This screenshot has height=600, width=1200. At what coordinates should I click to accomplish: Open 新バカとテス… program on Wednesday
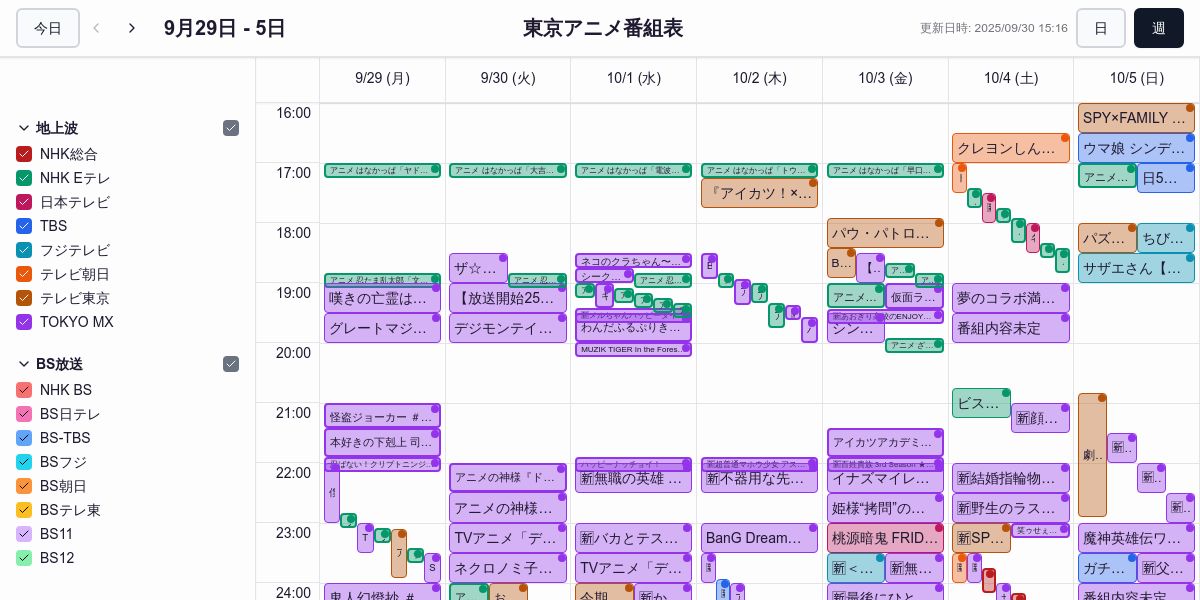[x=634, y=538]
